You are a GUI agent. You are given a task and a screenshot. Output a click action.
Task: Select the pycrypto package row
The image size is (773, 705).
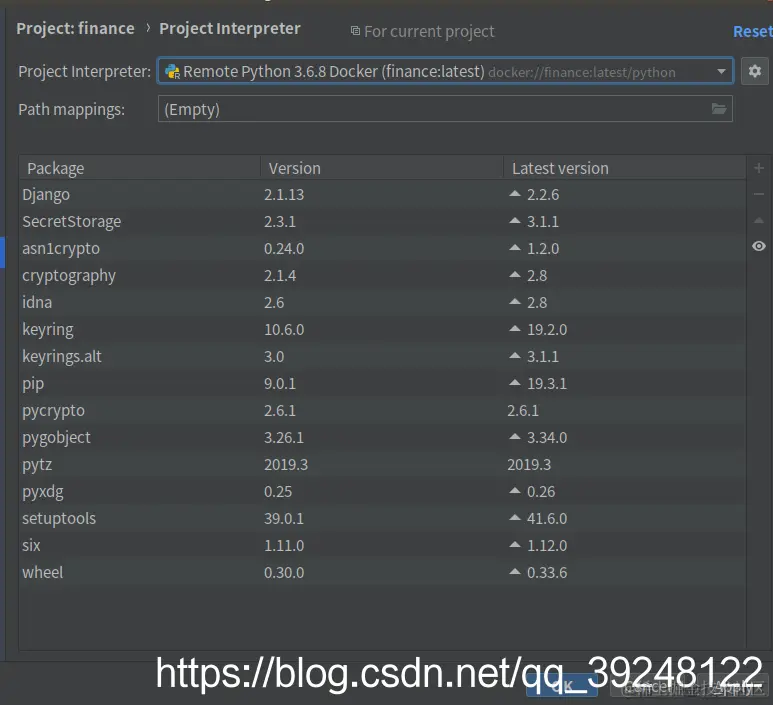[x=382, y=411]
